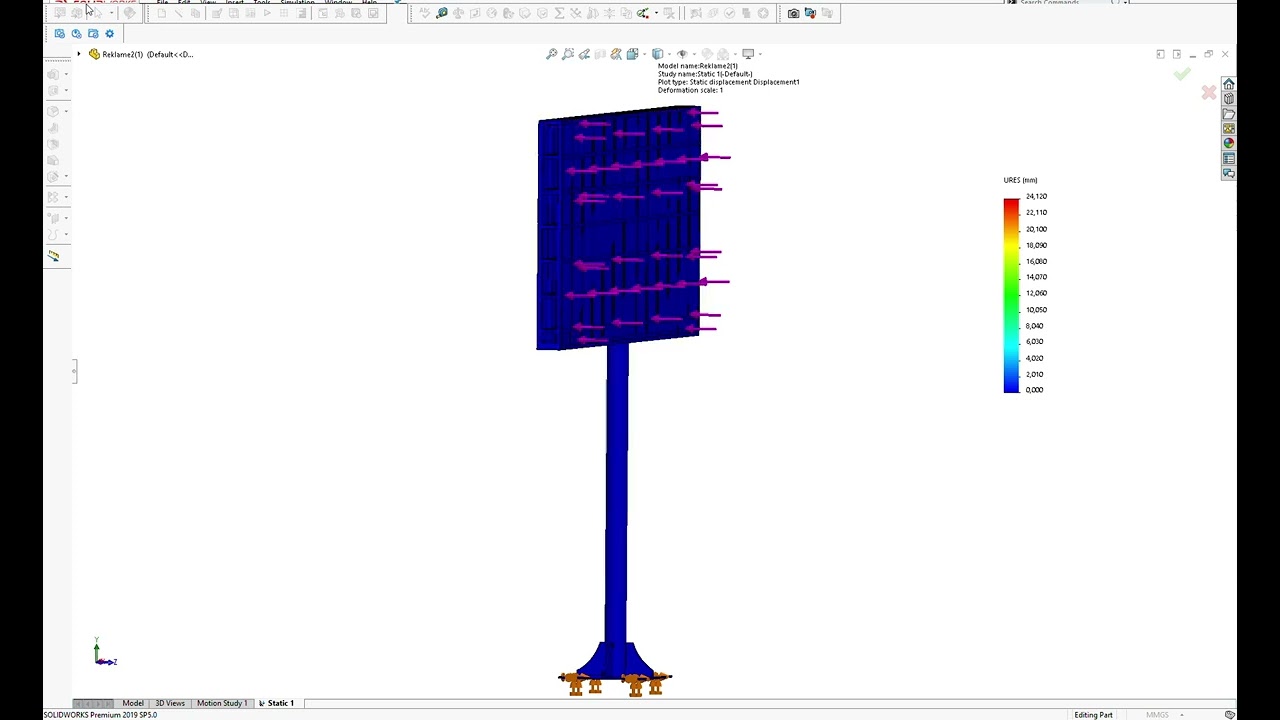Open the Design Library task pane icon
The width and height of the screenshot is (1280, 720).
[1229, 99]
